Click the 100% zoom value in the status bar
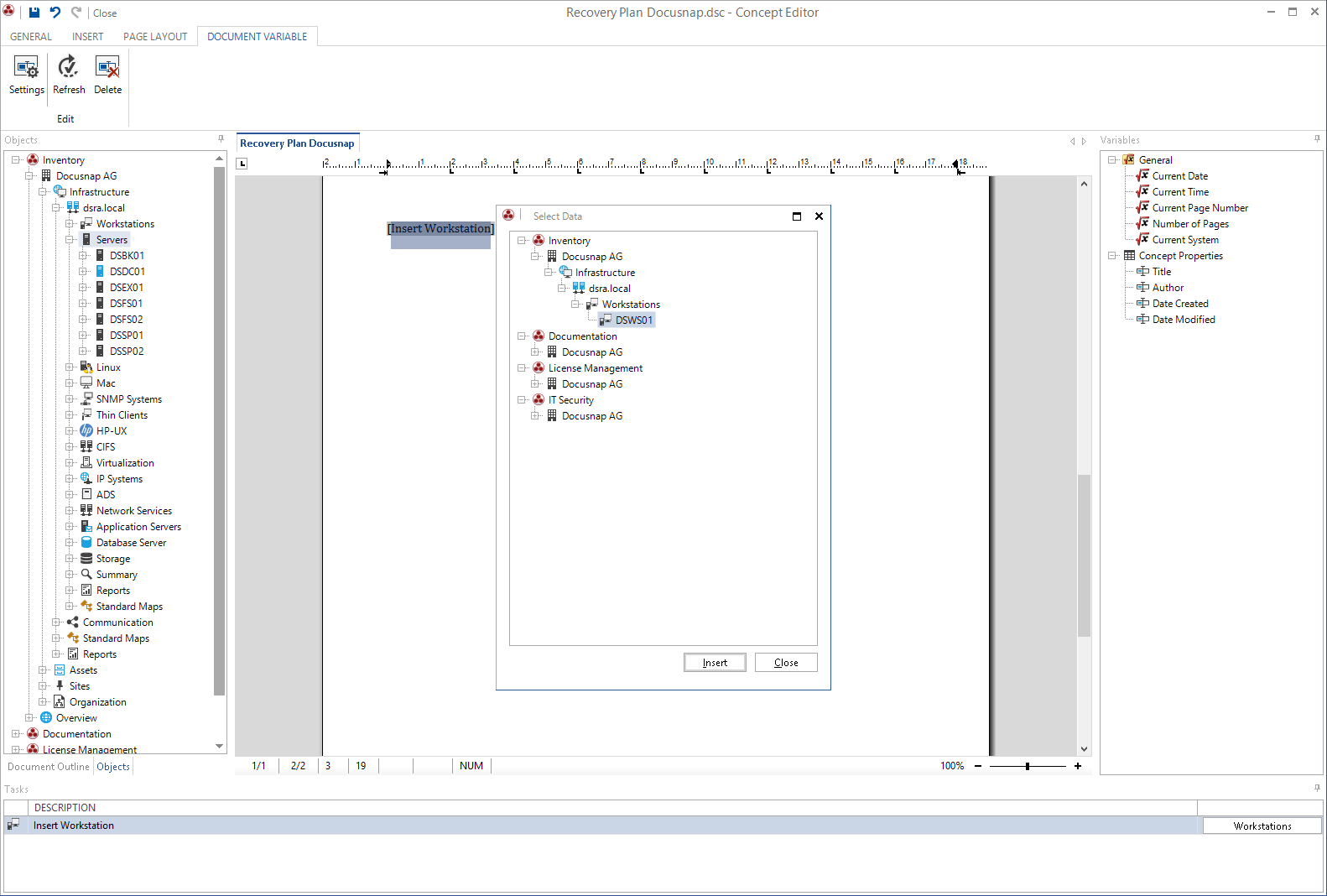This screenshot has height=896, width=1327. point(952,766)
